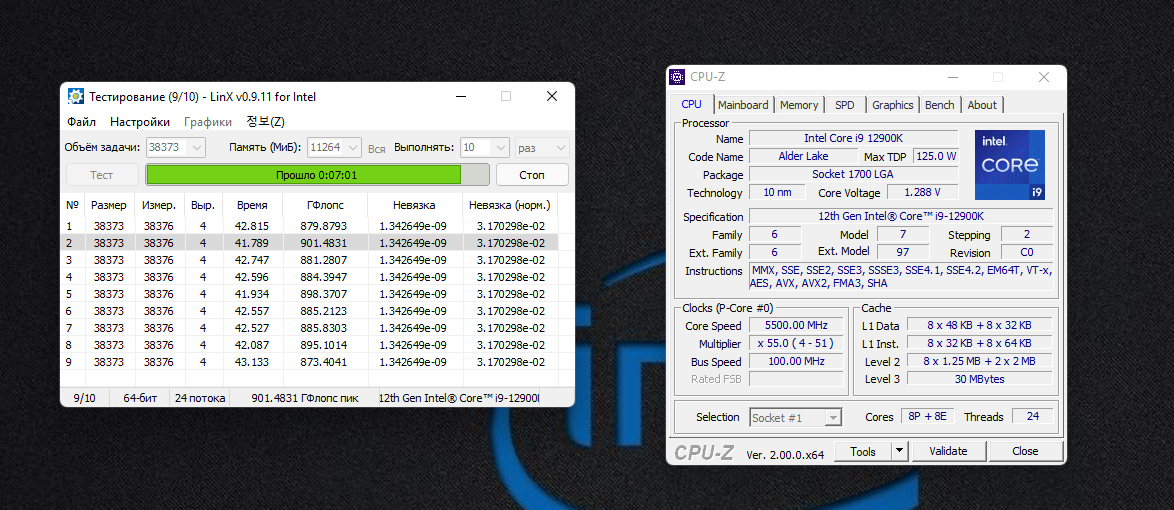
Task: Select result row with 895.1014 GFlops
Action: (x=309, y=345)
